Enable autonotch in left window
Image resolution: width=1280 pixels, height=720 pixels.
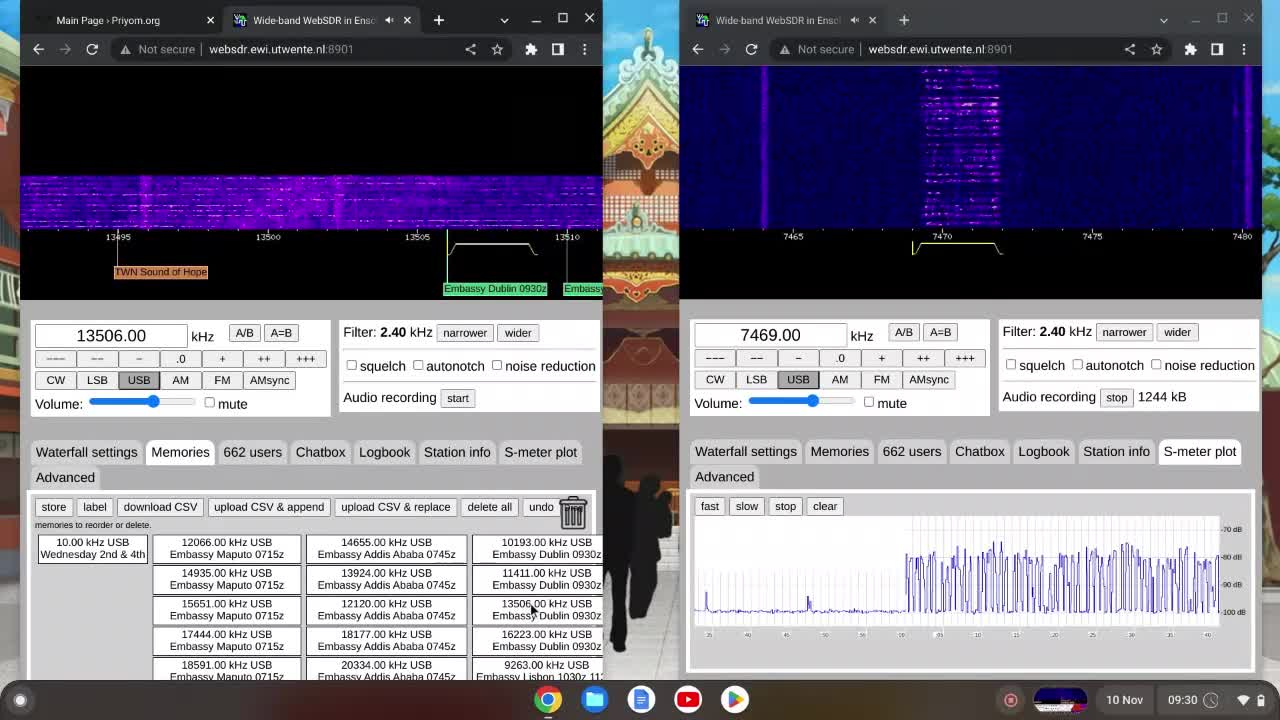[418, 365]
